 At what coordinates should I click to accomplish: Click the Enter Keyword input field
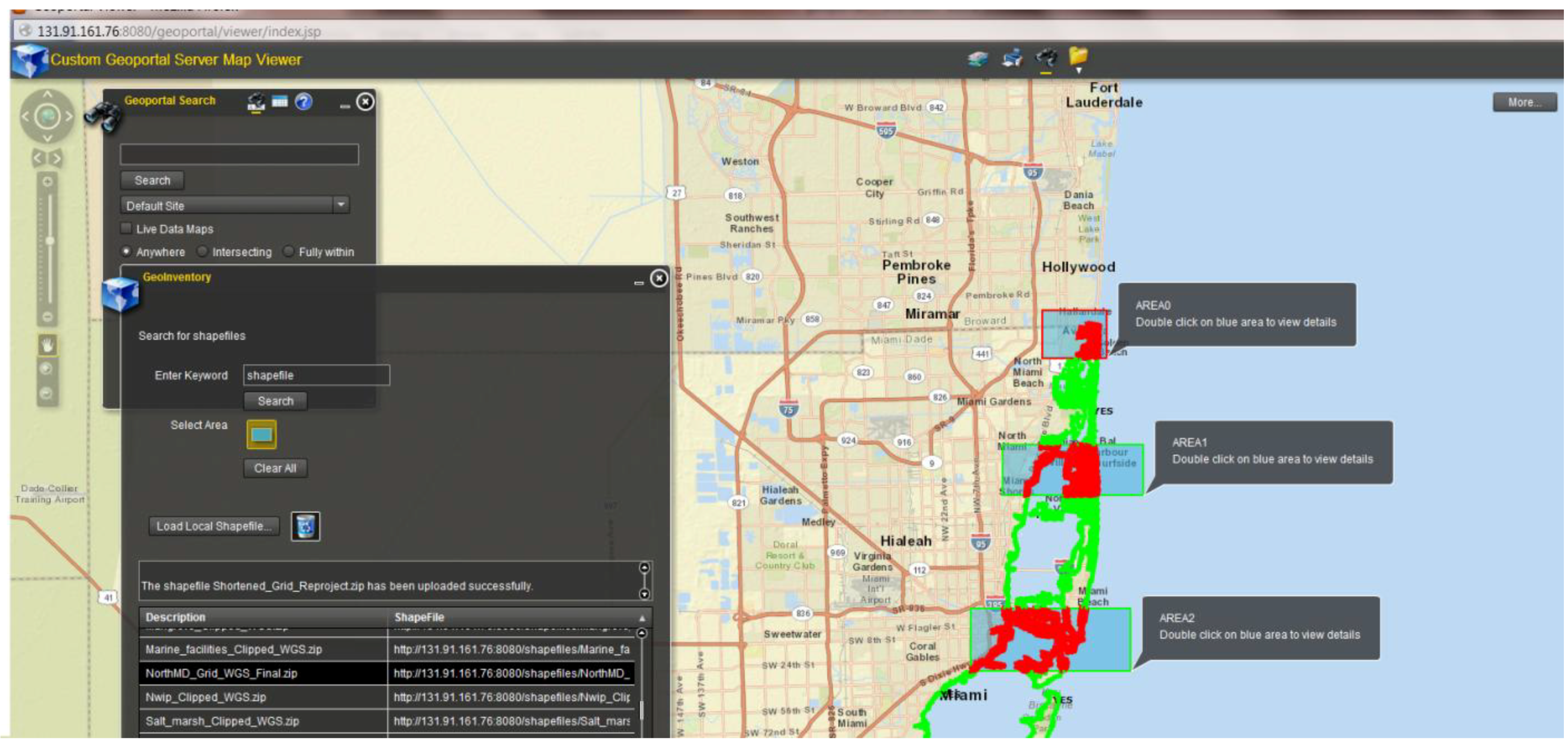click(x=316, y=375)
